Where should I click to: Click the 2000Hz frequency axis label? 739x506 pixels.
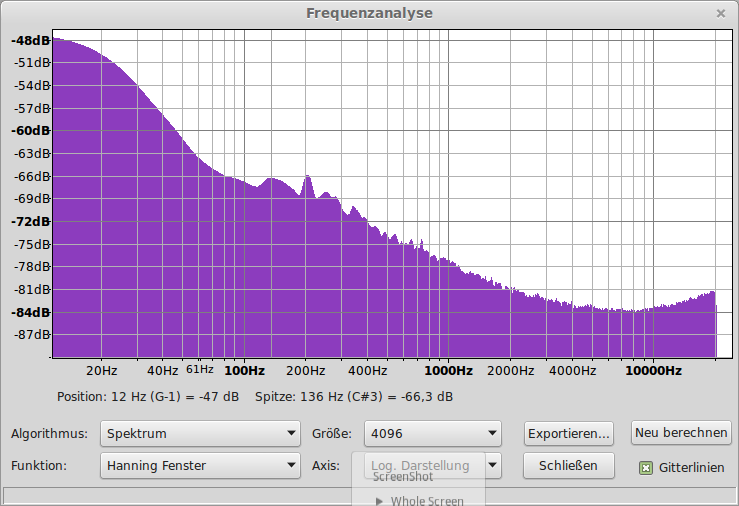point(510,371)
